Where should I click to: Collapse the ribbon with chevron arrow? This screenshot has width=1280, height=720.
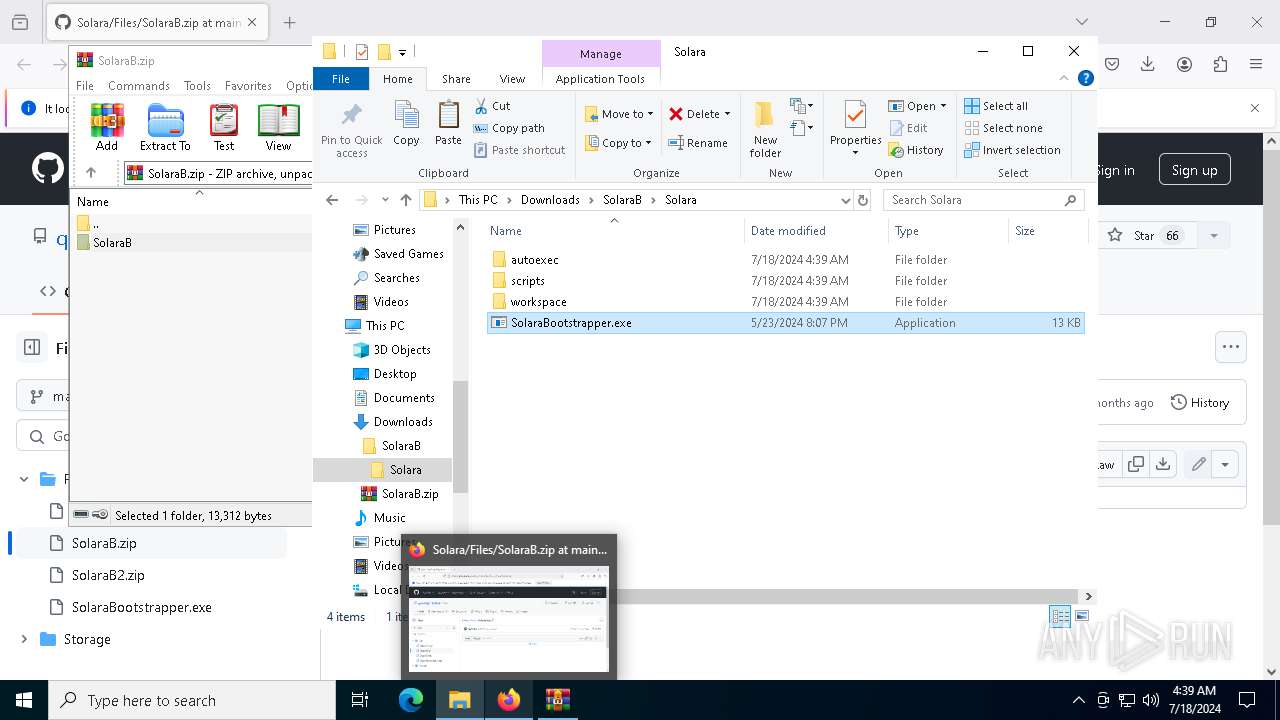pos(1065,78)
